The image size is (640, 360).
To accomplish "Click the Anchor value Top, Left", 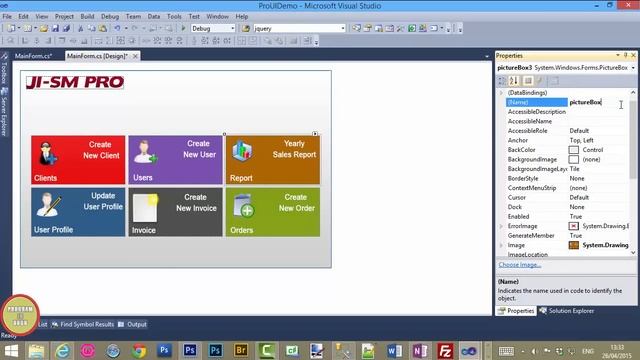I will [x=582, y=140].
